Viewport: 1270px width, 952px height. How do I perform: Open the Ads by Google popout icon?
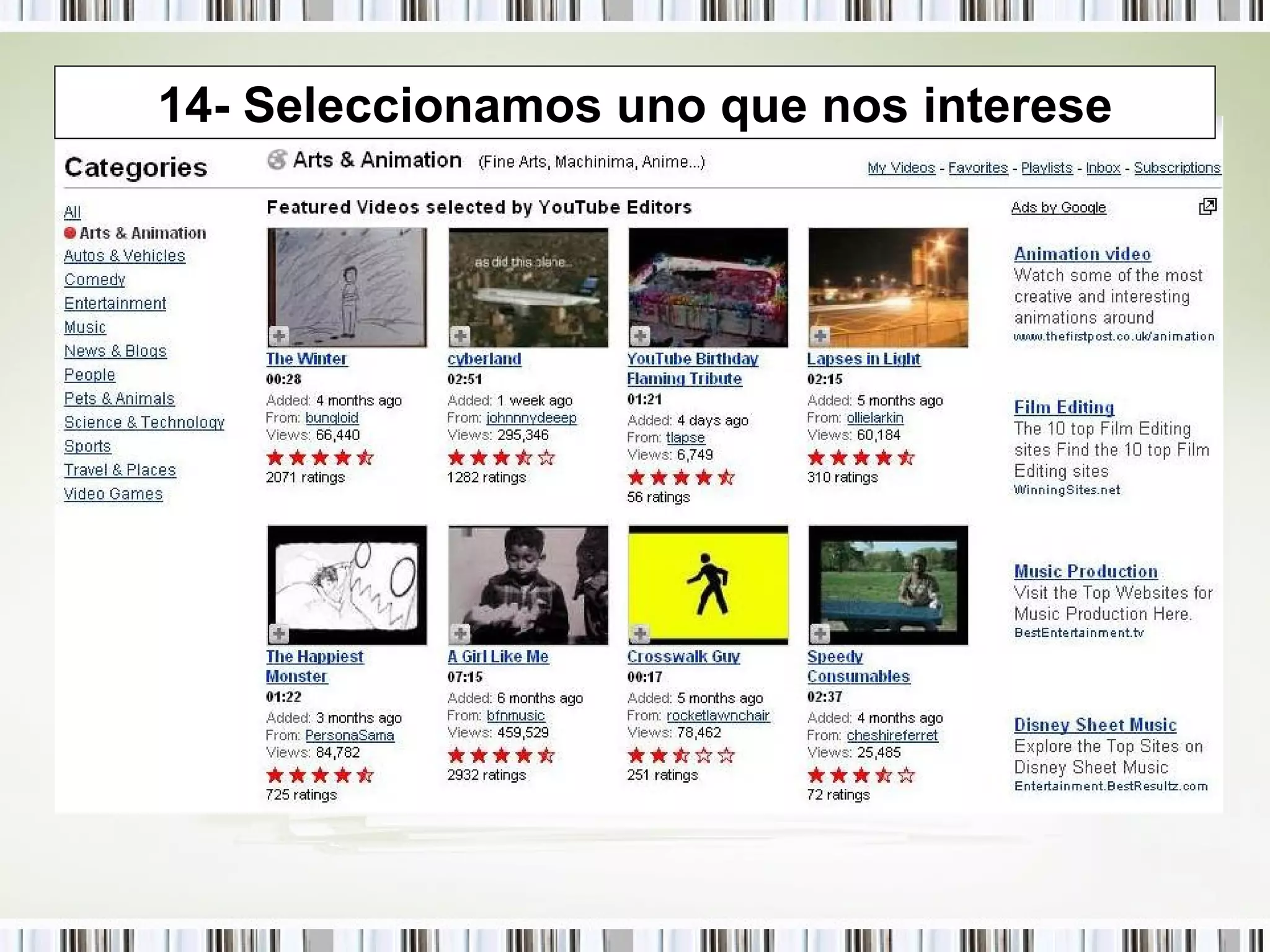[1207, 206]
